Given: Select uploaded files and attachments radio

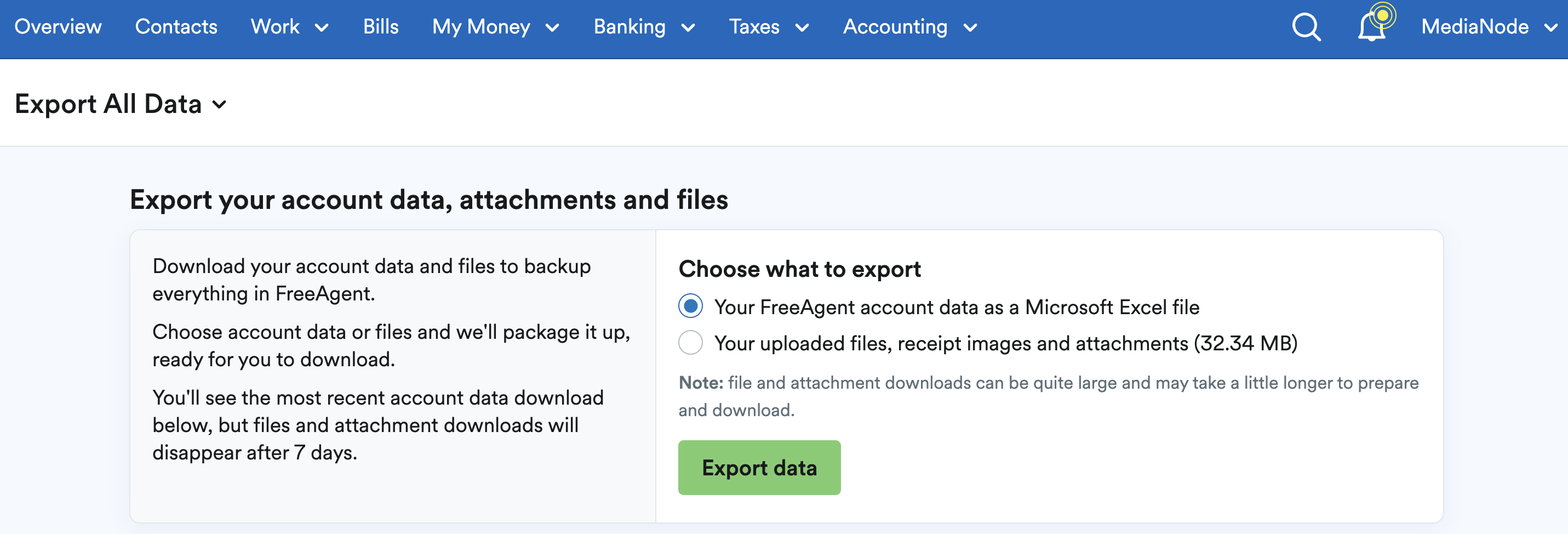Looking at the screenshot, I should tap(690, 343).
